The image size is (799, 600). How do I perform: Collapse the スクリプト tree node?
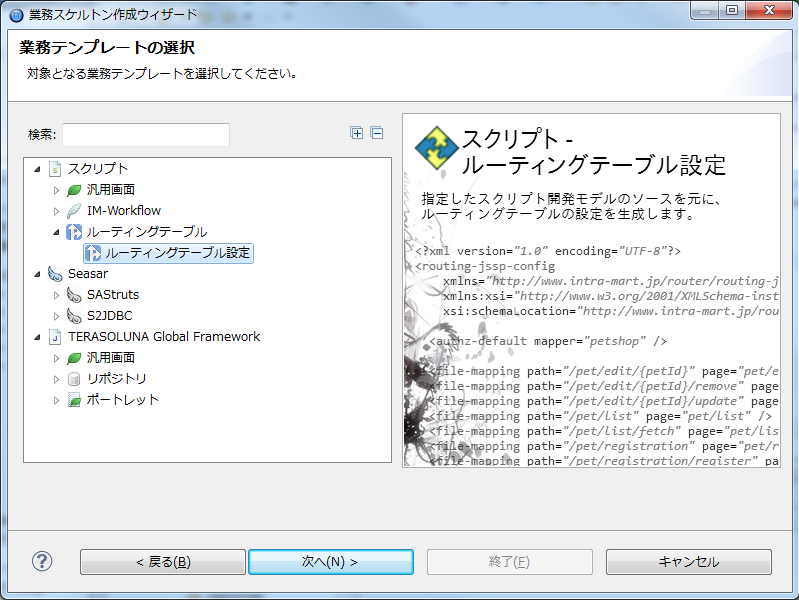(x=37, y=169)
